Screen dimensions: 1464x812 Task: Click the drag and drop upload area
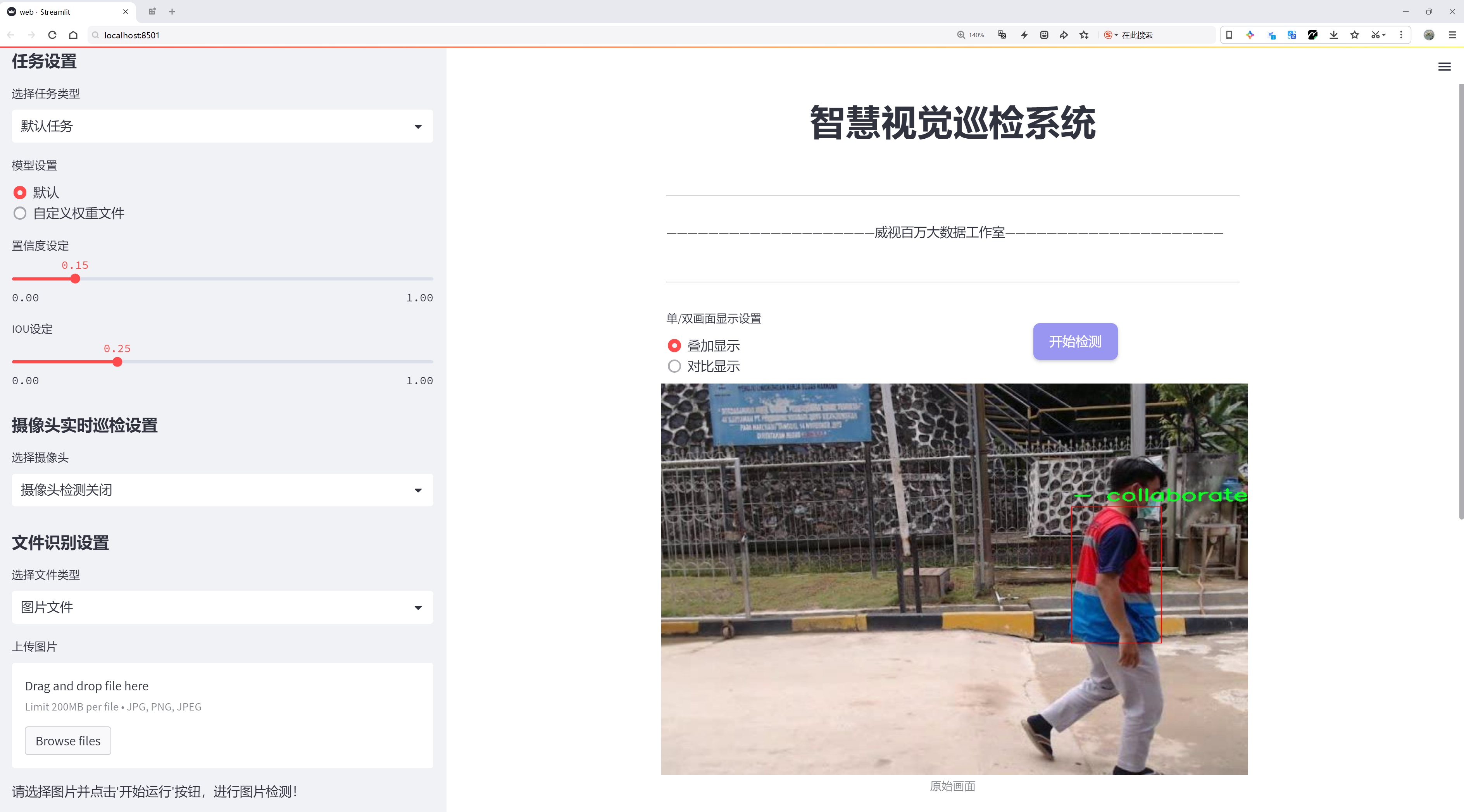point(222,716)
